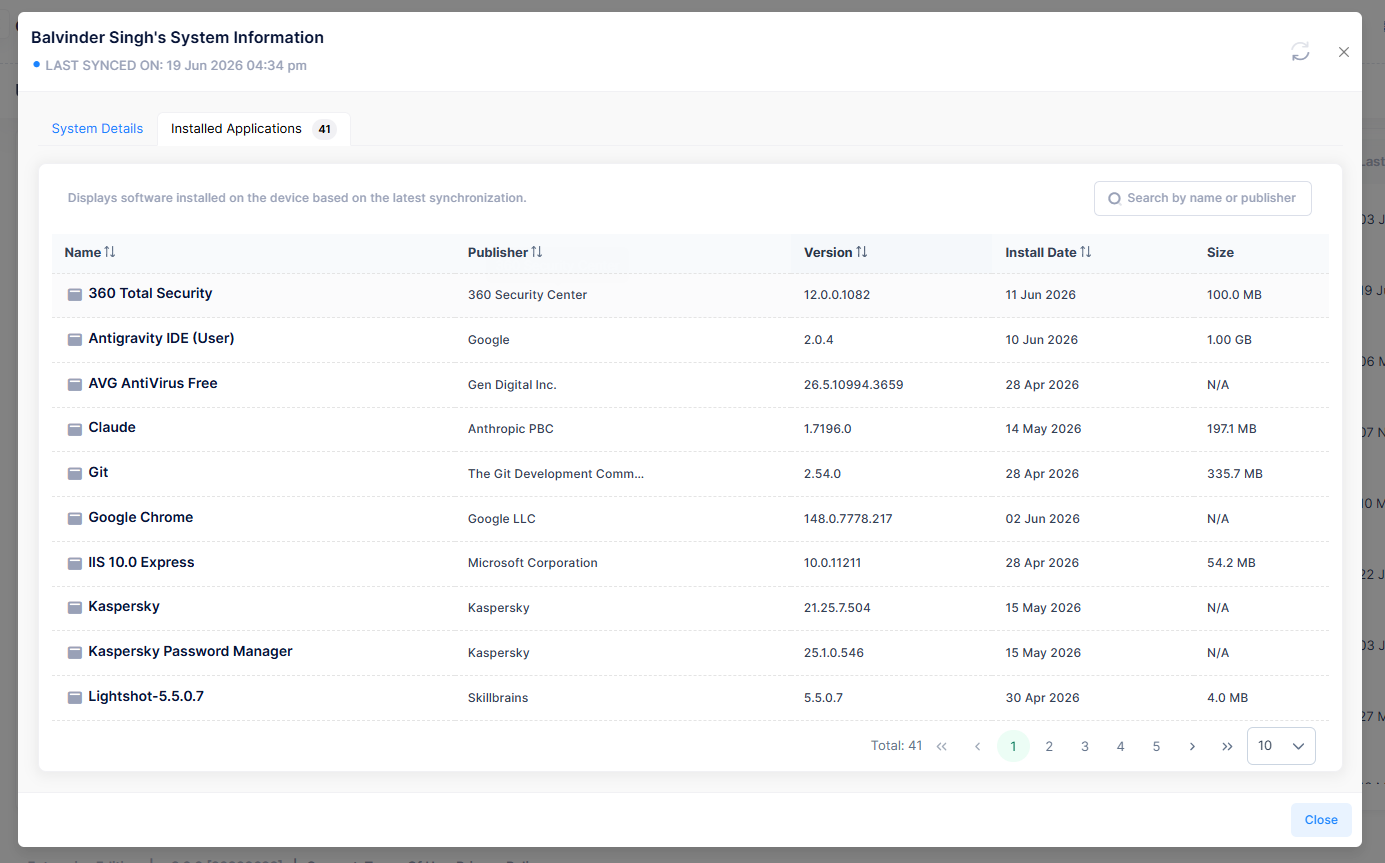The width and height of the screenshot is (1385, 863).
Task: Click the Git application name
Action: 98,472
